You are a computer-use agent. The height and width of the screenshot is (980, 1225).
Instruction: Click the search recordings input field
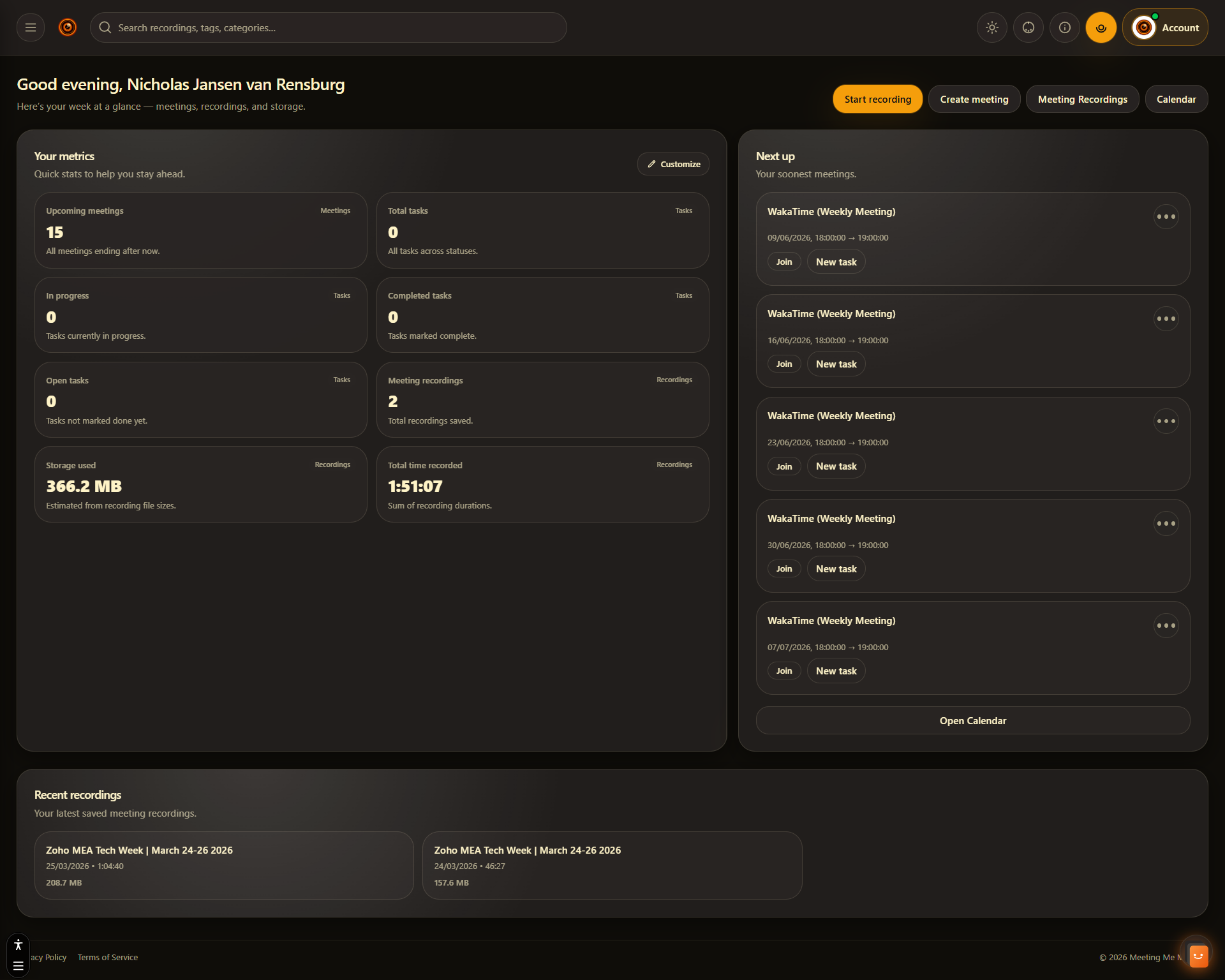pyautogui.click(x=328, y=27)
